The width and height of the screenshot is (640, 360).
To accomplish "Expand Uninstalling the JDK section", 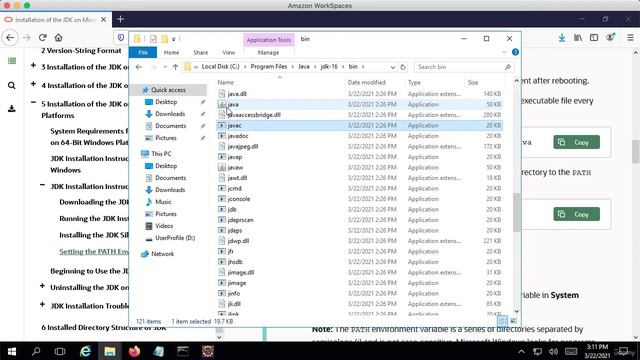I will (x=42, y=286).
